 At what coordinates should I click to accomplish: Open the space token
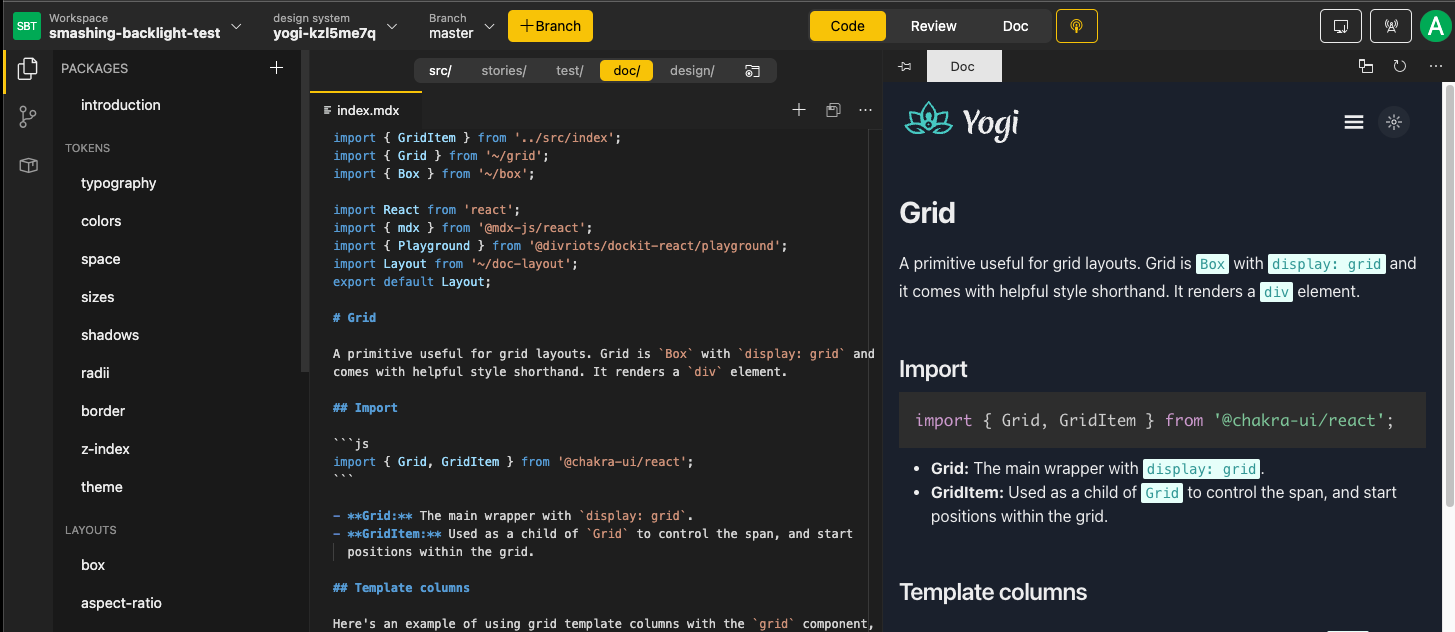100,259
